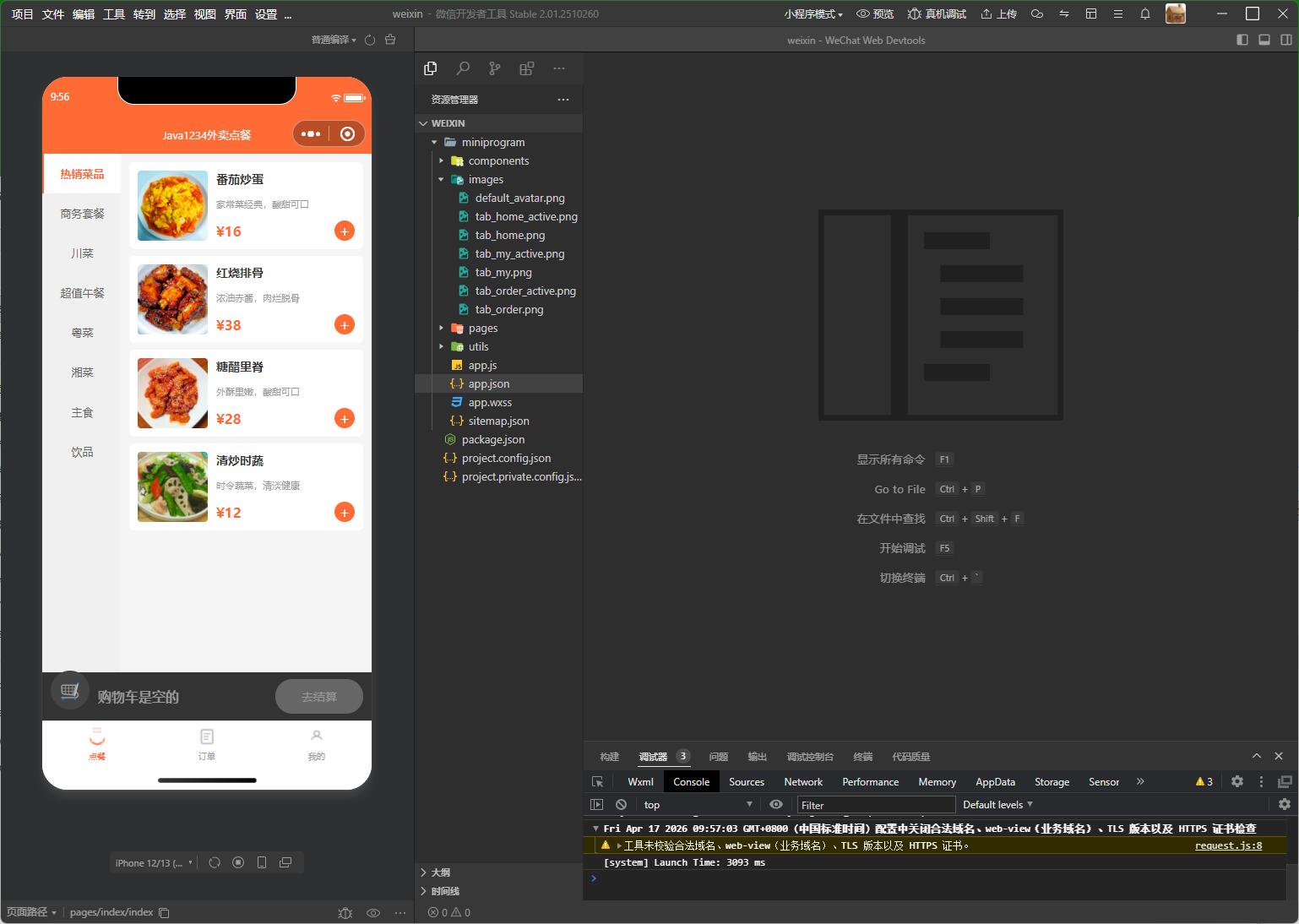Image resolution: width=1299 pixels, height=924 pixels.
Task: Open the iPhone 12/13 device dropdown
Action: click(154, 862)
